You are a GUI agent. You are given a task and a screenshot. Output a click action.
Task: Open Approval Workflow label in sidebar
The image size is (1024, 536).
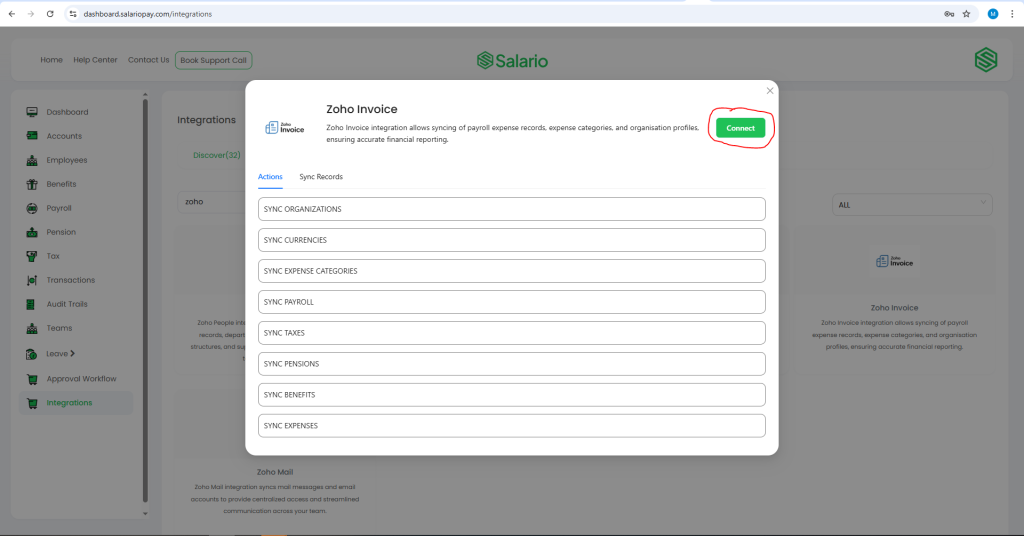81,379
